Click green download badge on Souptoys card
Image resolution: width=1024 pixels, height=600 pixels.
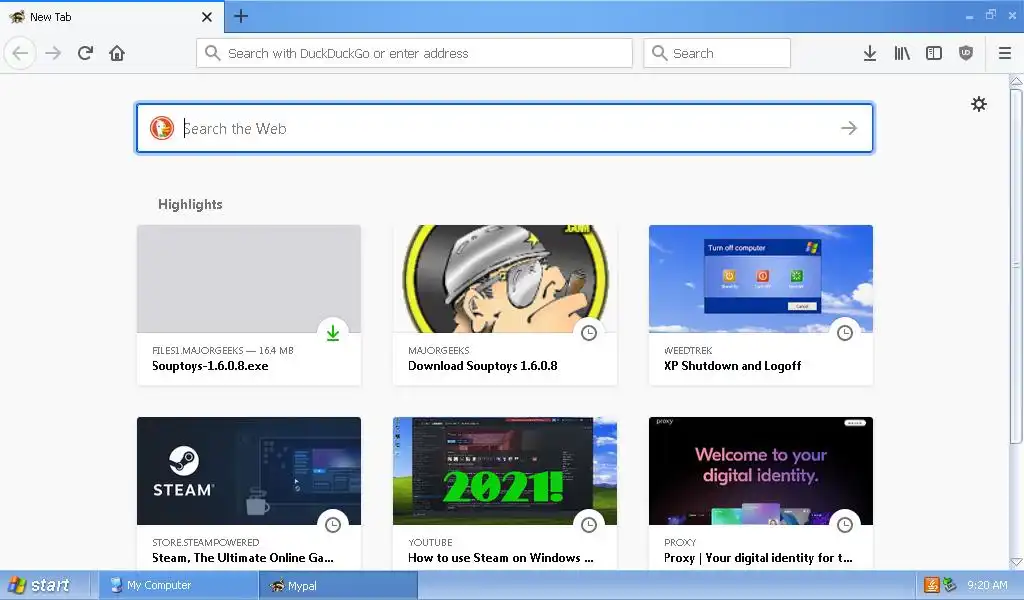pos(333,333)
